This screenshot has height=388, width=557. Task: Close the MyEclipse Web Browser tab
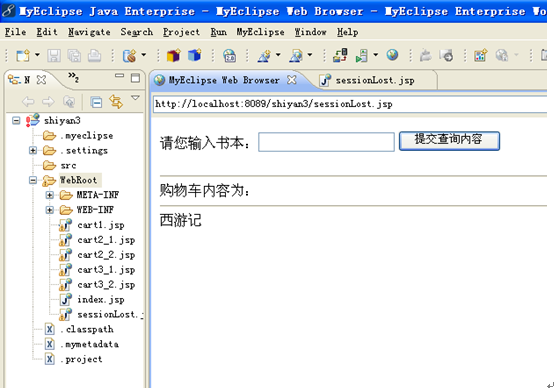coord(292,80)
